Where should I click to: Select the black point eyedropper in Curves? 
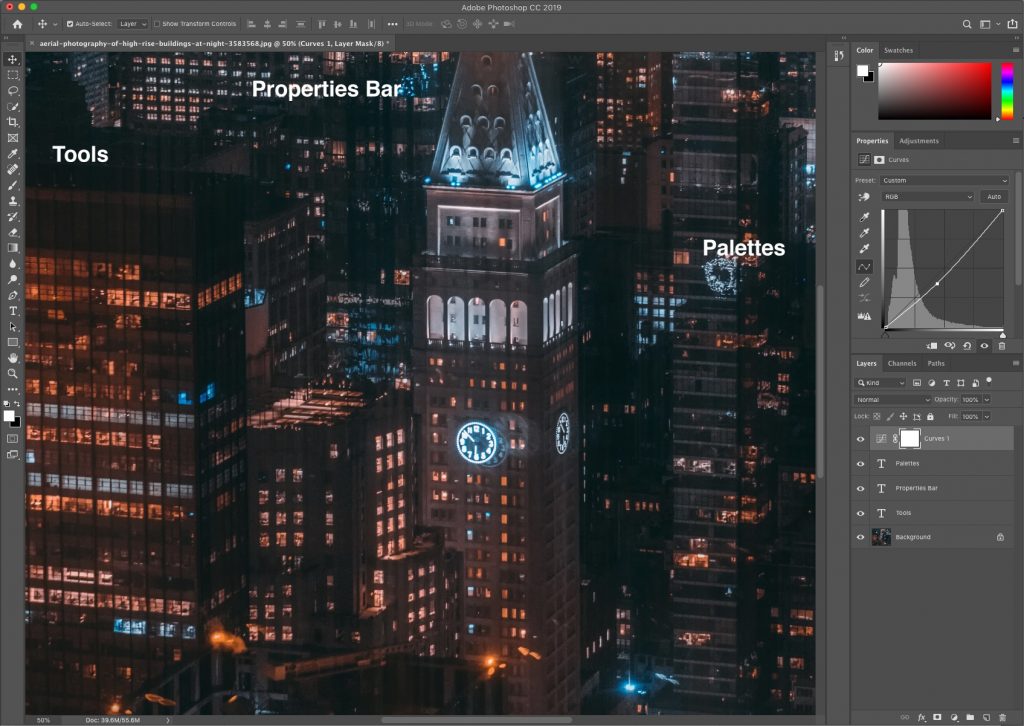click(864, 217)
